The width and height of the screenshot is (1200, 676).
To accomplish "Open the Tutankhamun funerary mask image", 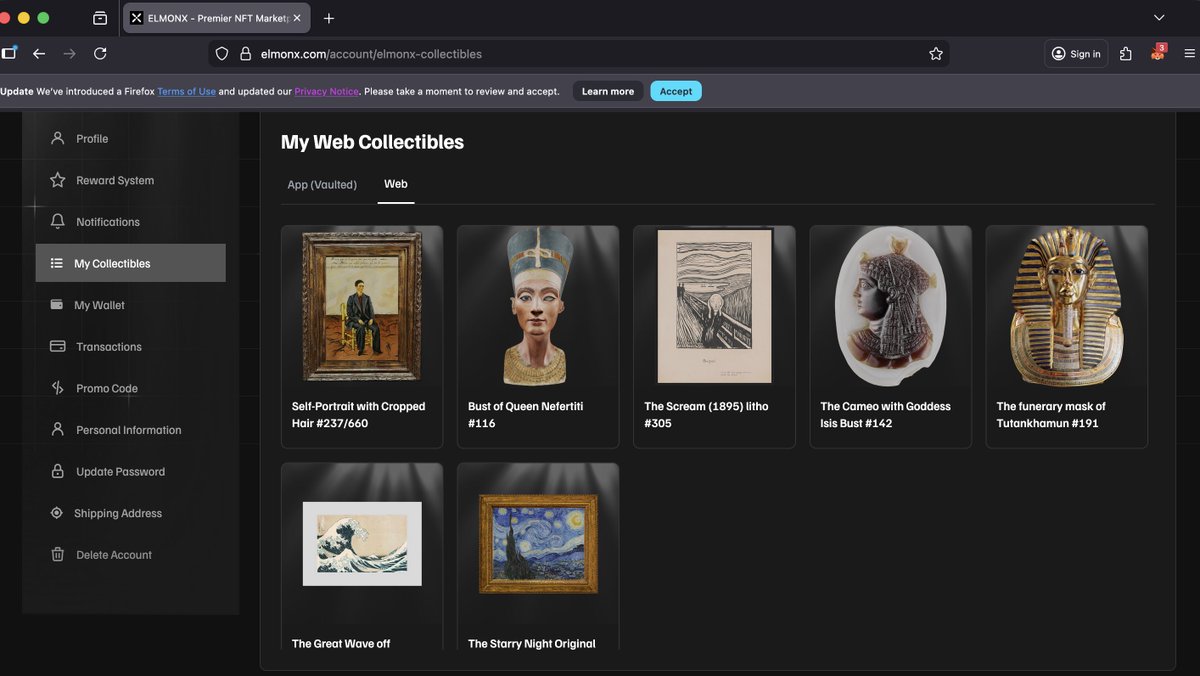I will (1066, 306).
